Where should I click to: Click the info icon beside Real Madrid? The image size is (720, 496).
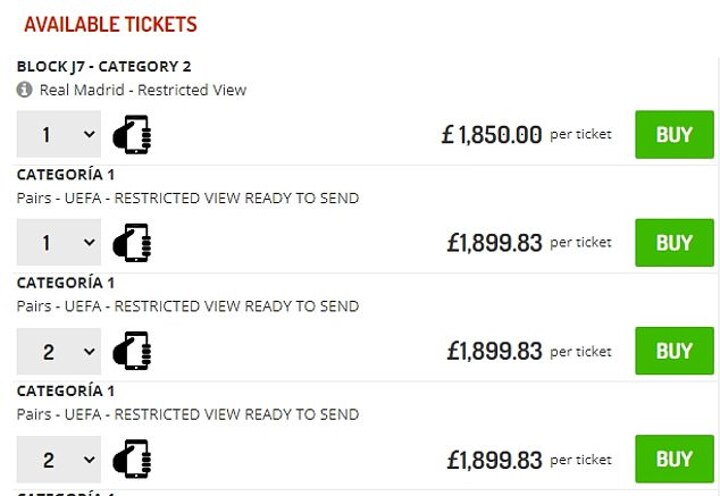(25, 90)
